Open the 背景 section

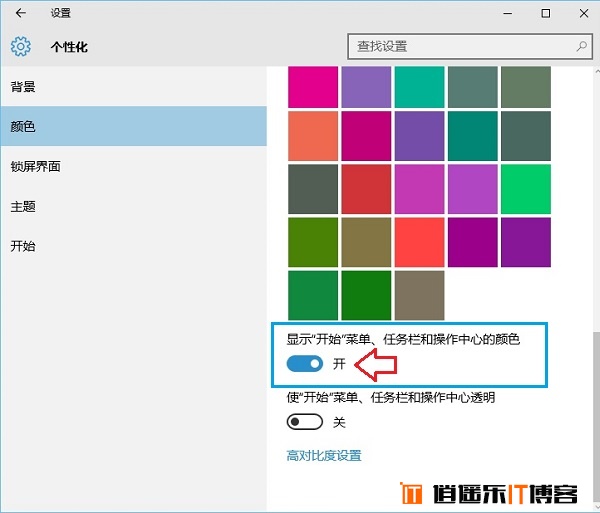pyautogui.click(x=134, y=86)
